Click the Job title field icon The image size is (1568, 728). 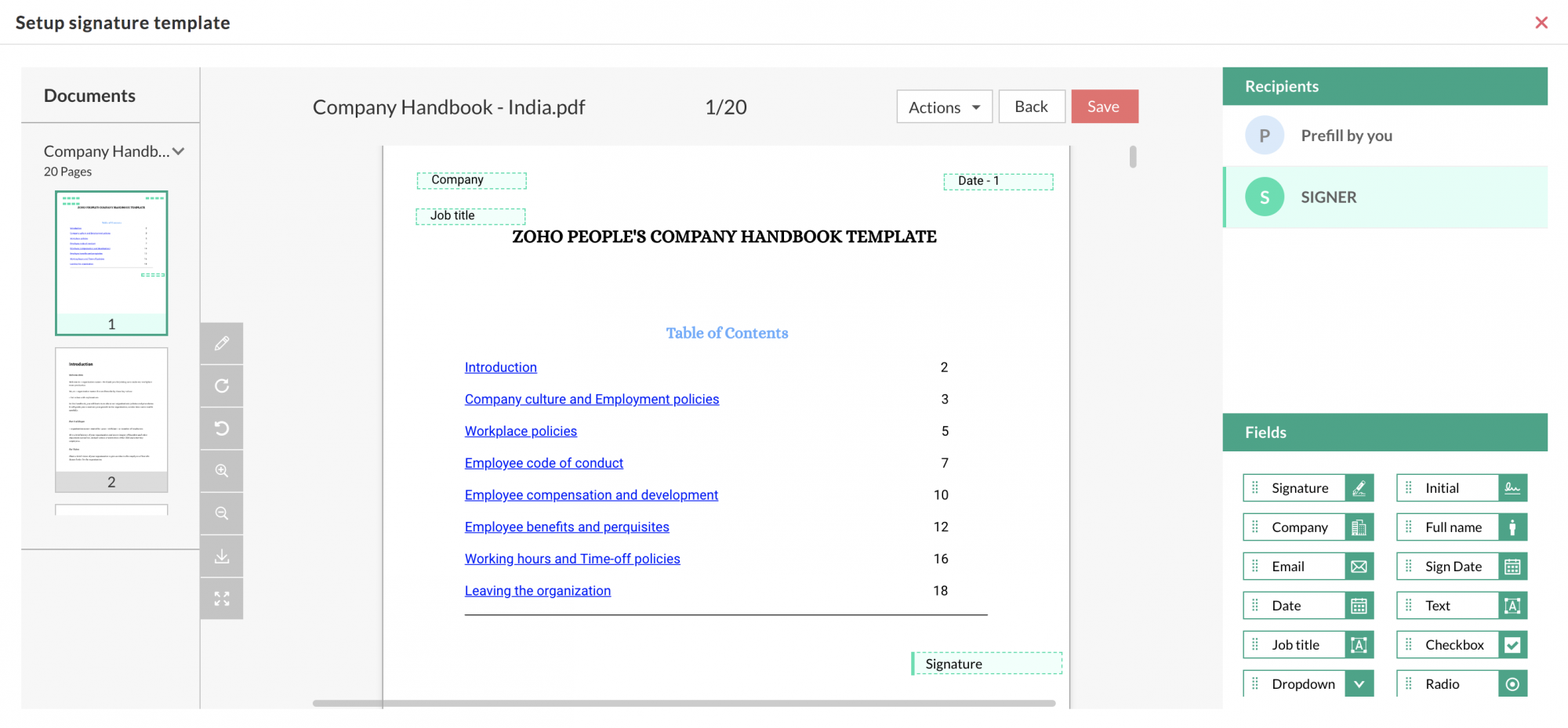pyautogui.click(x=1359, y=645)
